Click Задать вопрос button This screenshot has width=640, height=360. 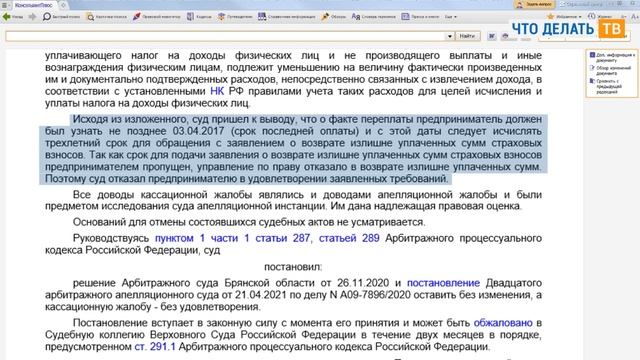pos(534,4)
